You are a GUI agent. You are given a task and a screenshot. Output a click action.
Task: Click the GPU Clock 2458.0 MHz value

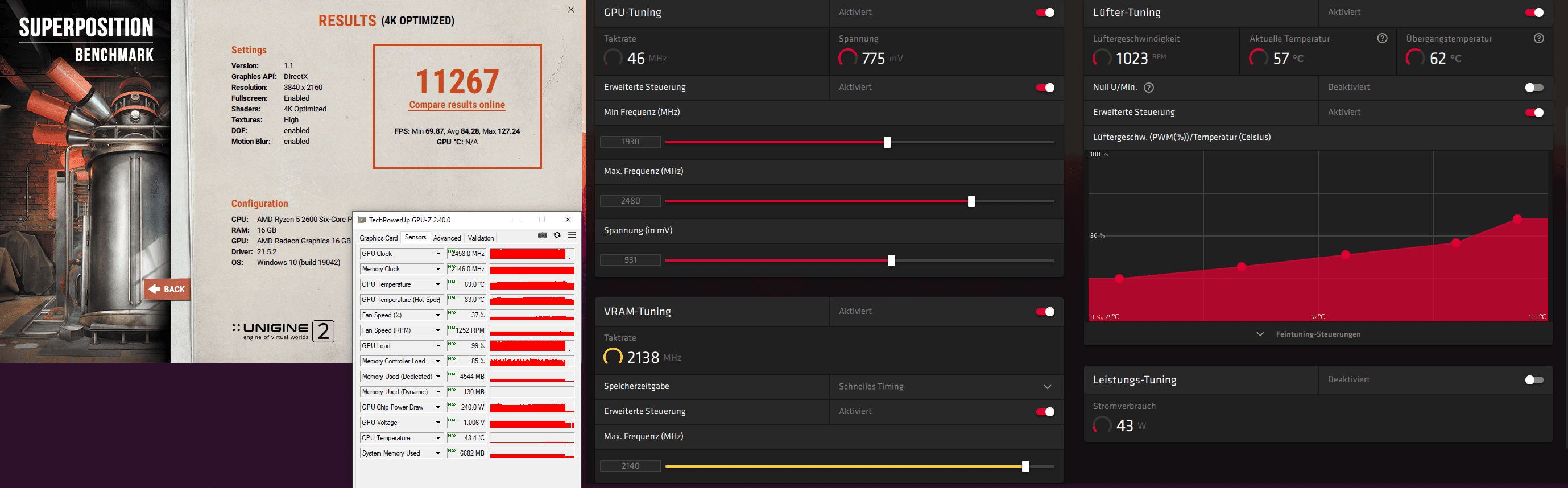point(466,254)
